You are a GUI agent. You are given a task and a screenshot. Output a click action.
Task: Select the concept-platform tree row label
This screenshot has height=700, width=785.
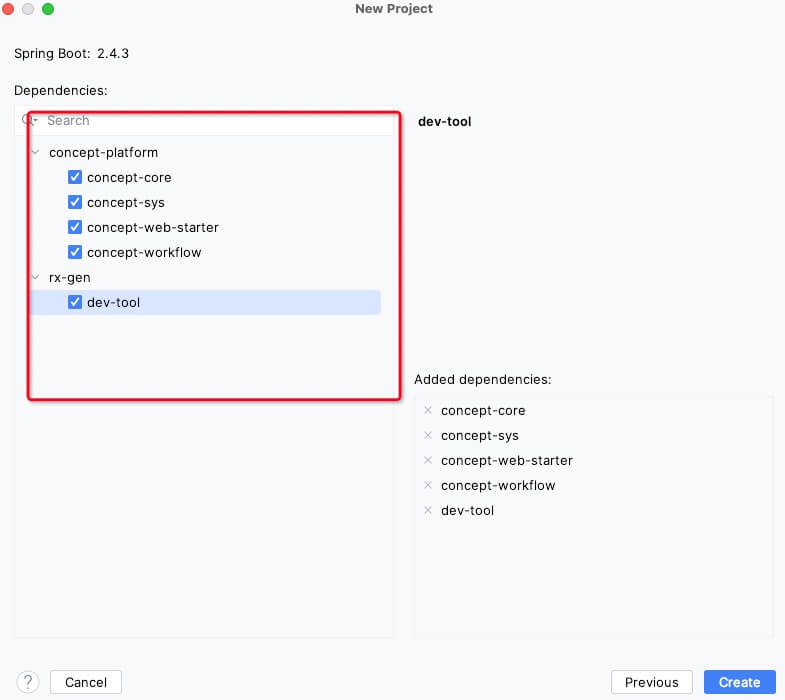pos(103,152)
